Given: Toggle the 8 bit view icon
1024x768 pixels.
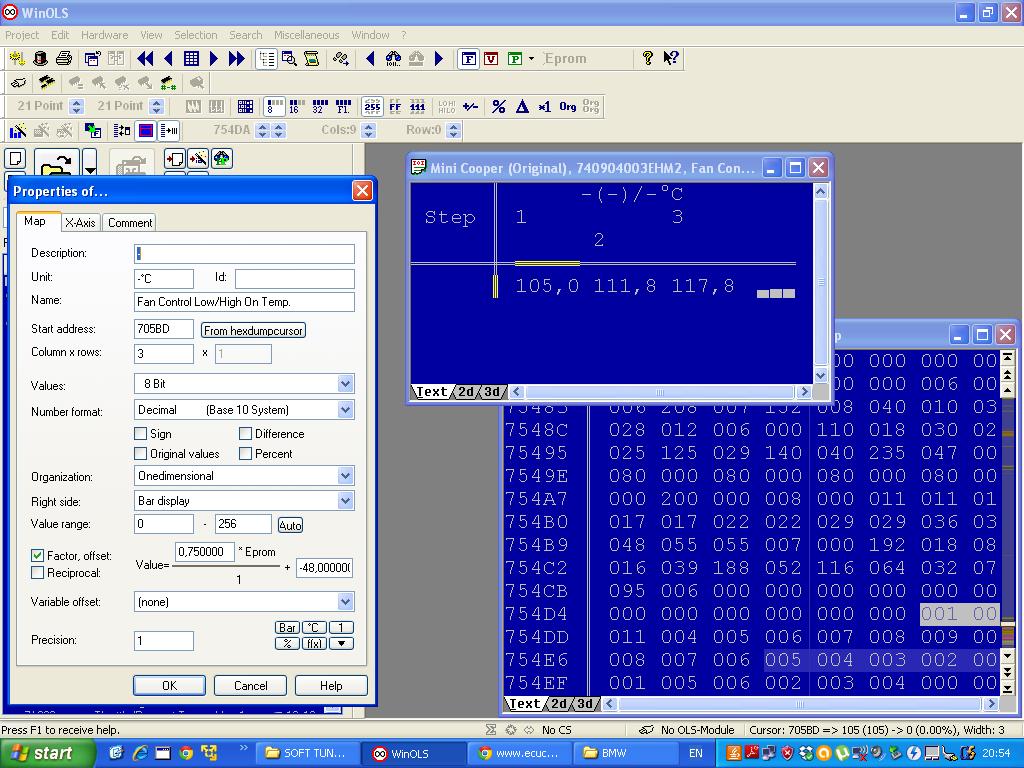Looking at the screenshot, I should coord(274,106).
